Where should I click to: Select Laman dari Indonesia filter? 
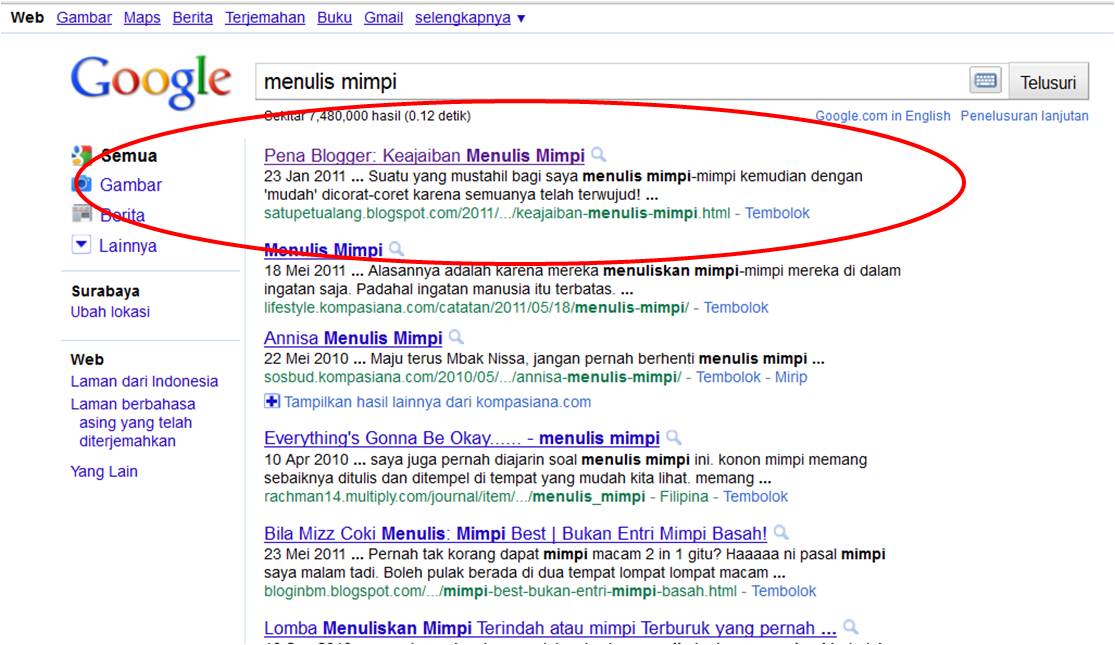144,381
